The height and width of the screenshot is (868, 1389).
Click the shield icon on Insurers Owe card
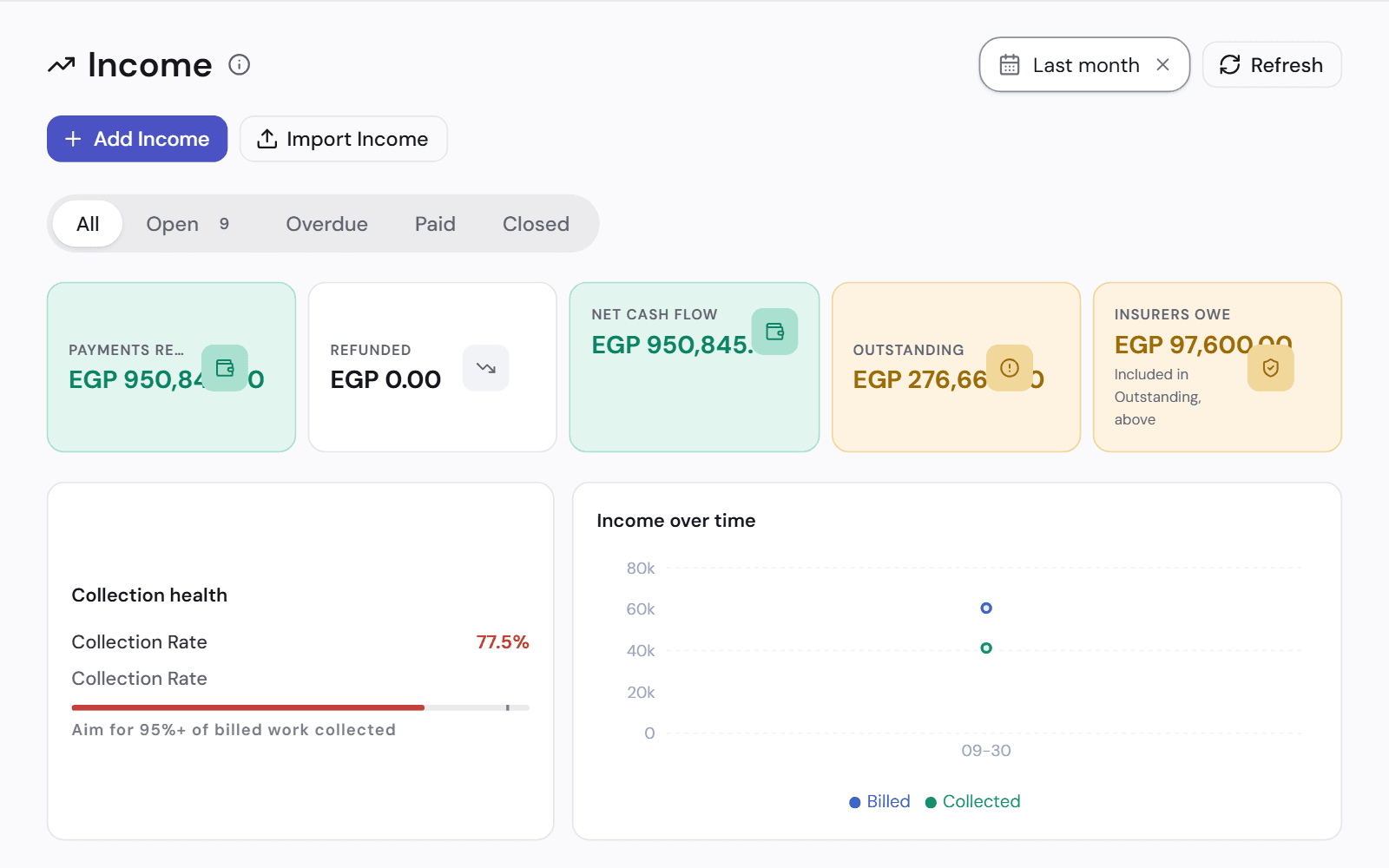click(x=1271, y=368)
